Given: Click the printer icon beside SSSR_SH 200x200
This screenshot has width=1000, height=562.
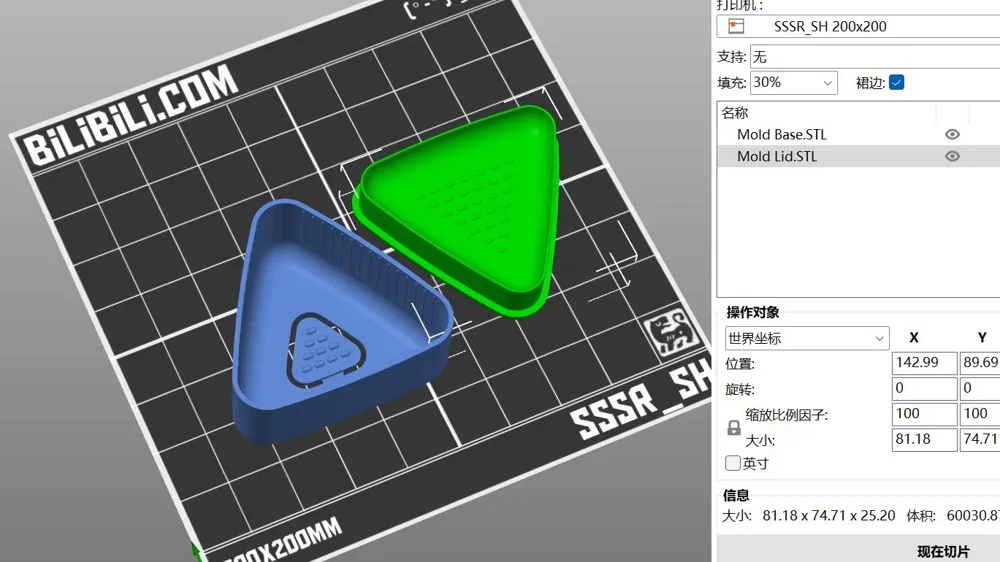Looking at the screenshot, I should click(736, 26).
